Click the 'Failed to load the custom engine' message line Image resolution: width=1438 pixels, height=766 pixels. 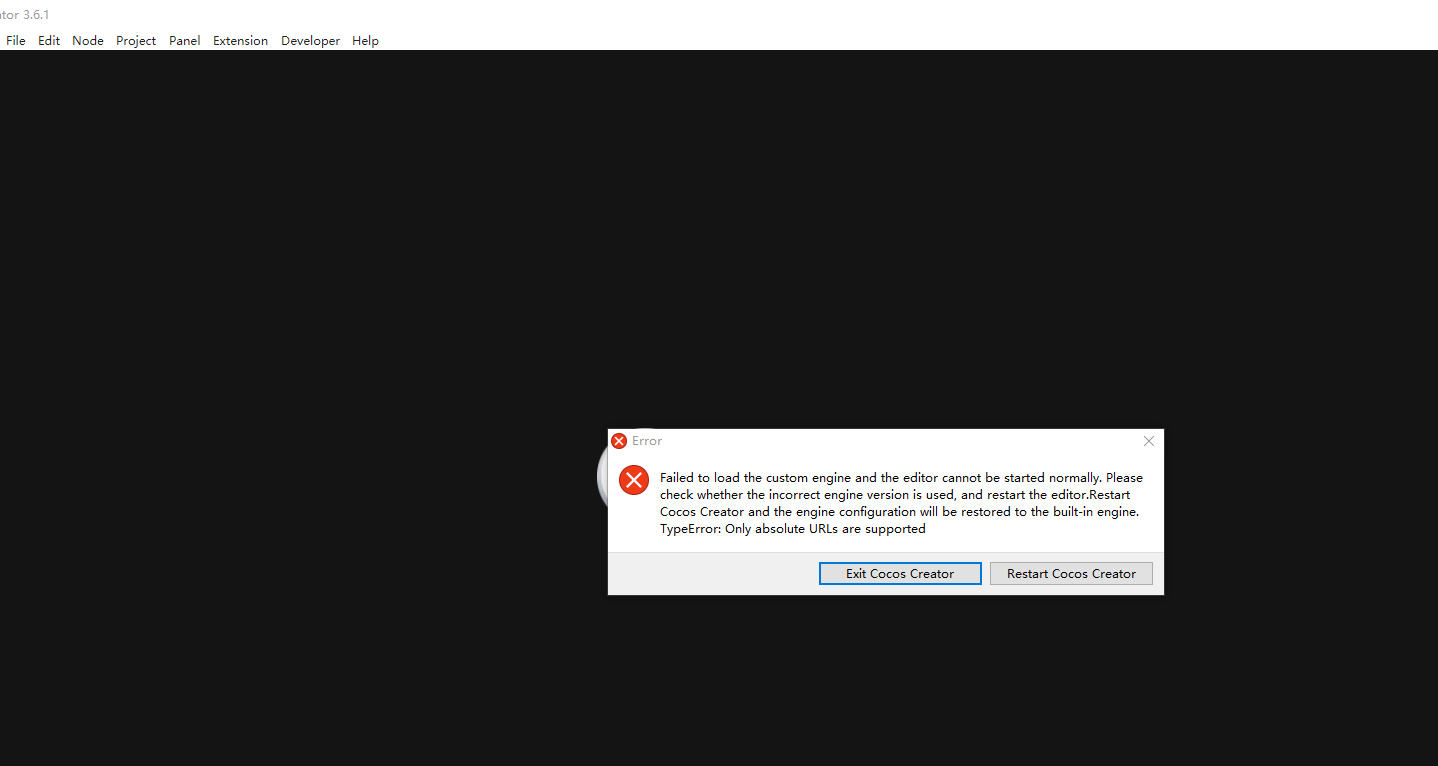pos(901,478)
